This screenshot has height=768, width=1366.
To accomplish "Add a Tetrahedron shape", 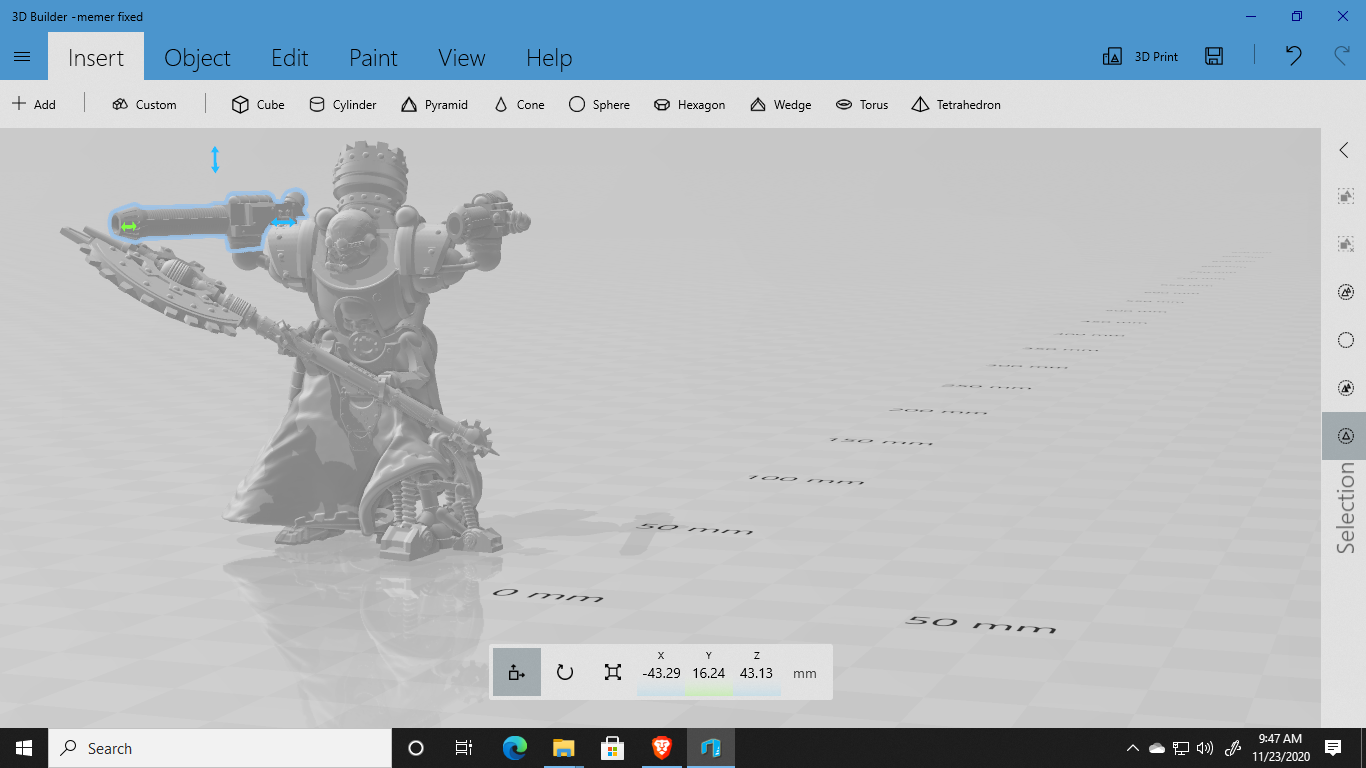I will (956, 104).
